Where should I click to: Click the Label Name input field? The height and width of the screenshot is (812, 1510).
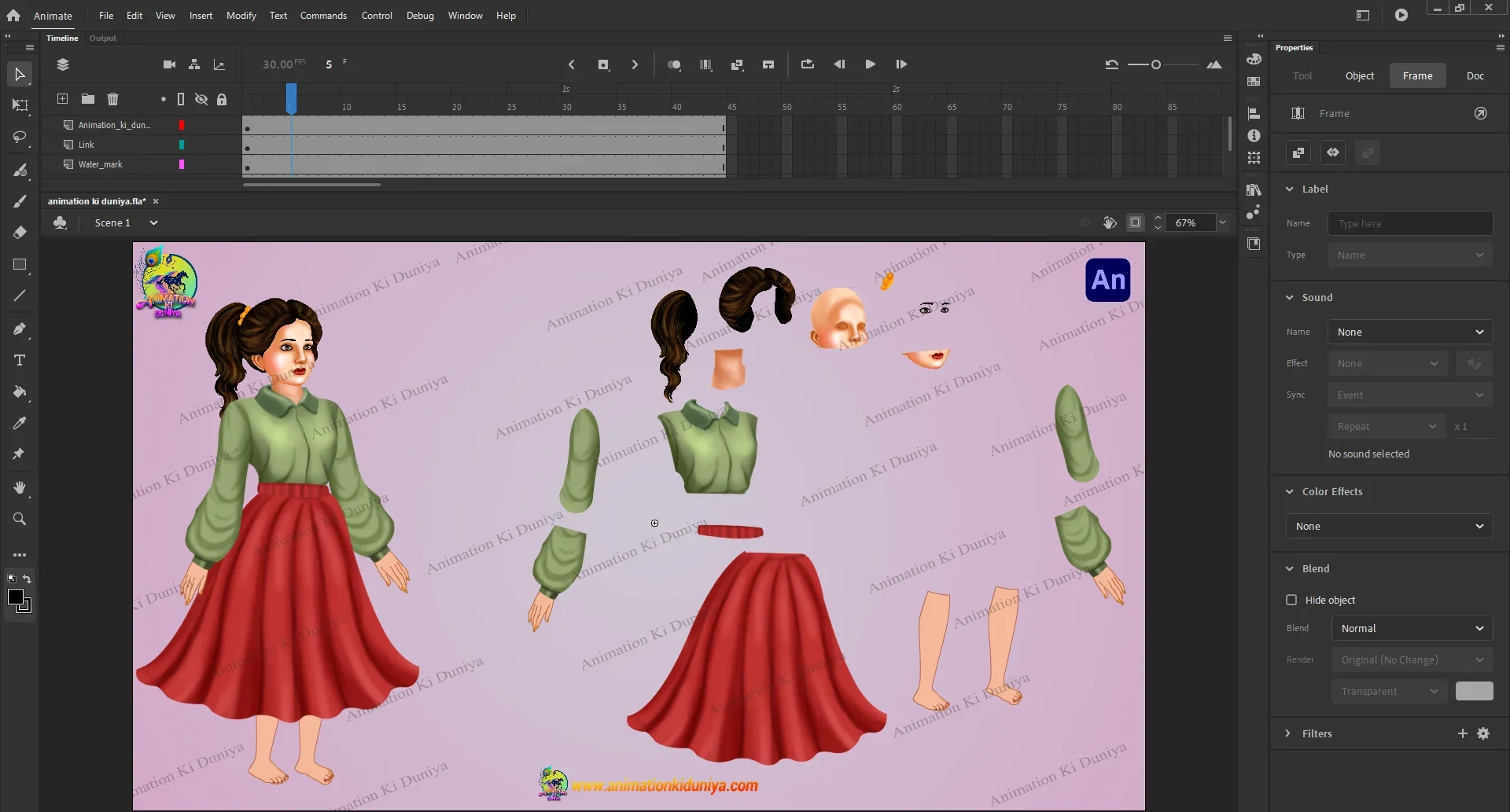click(1409, 223)
